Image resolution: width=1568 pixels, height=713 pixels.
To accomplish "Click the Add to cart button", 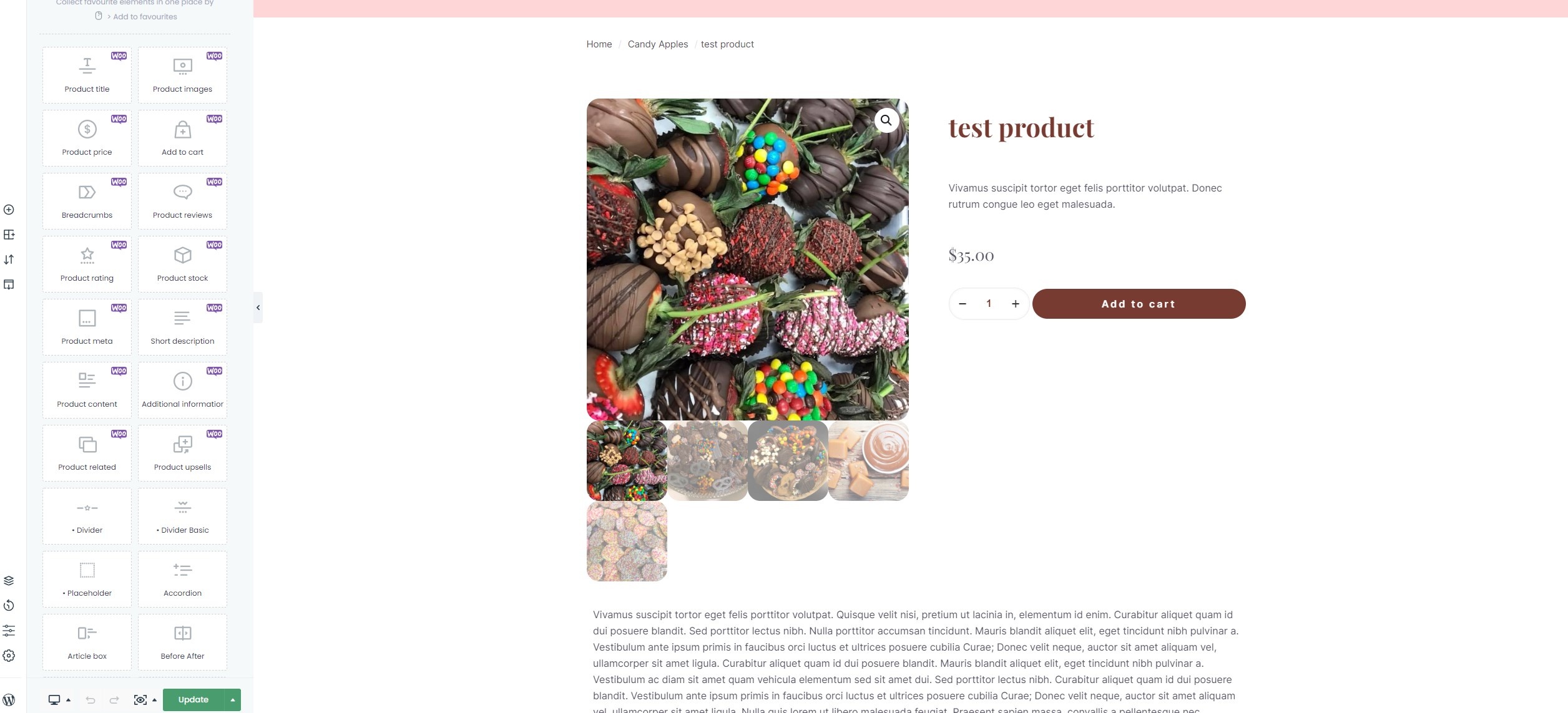I will pyautogui.click(x=1139, y=304).
